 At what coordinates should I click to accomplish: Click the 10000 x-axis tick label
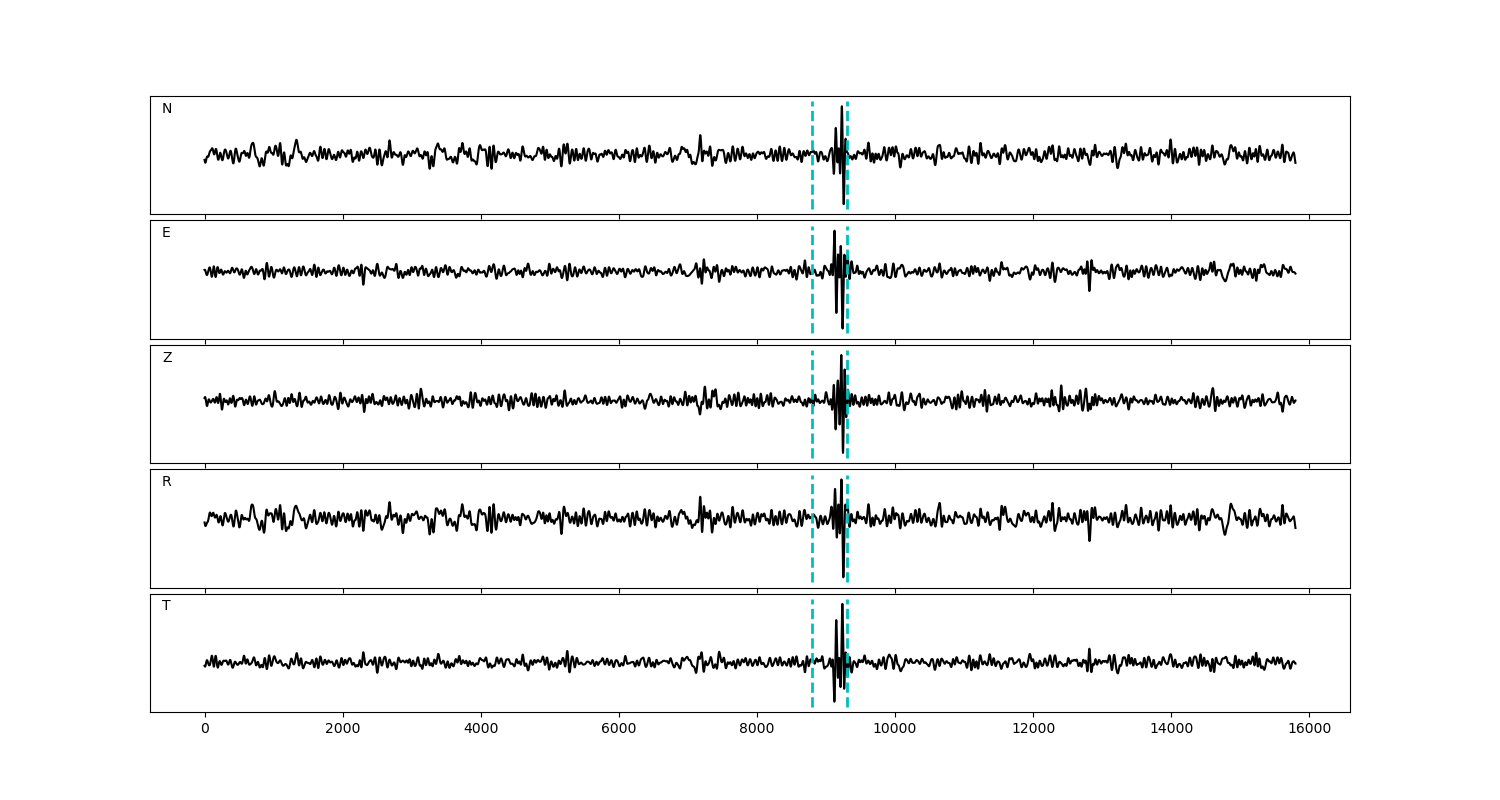[x=895, y=730]
